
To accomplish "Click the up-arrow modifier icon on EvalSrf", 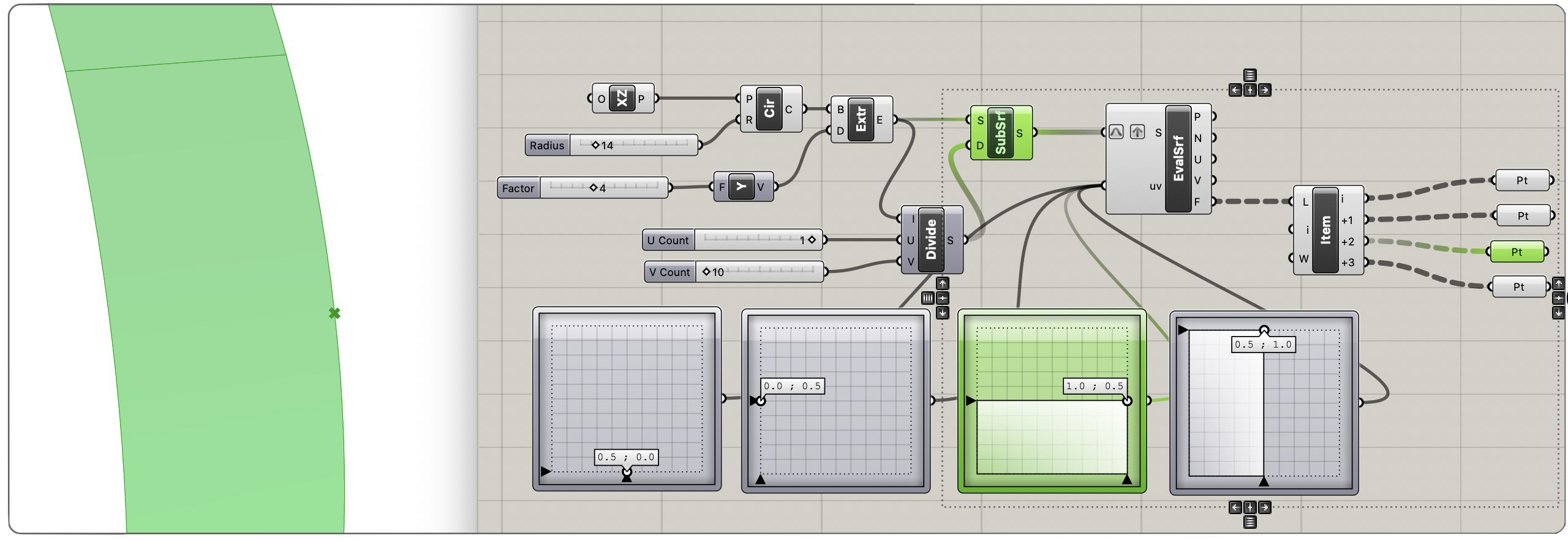I will point(1137,132).
